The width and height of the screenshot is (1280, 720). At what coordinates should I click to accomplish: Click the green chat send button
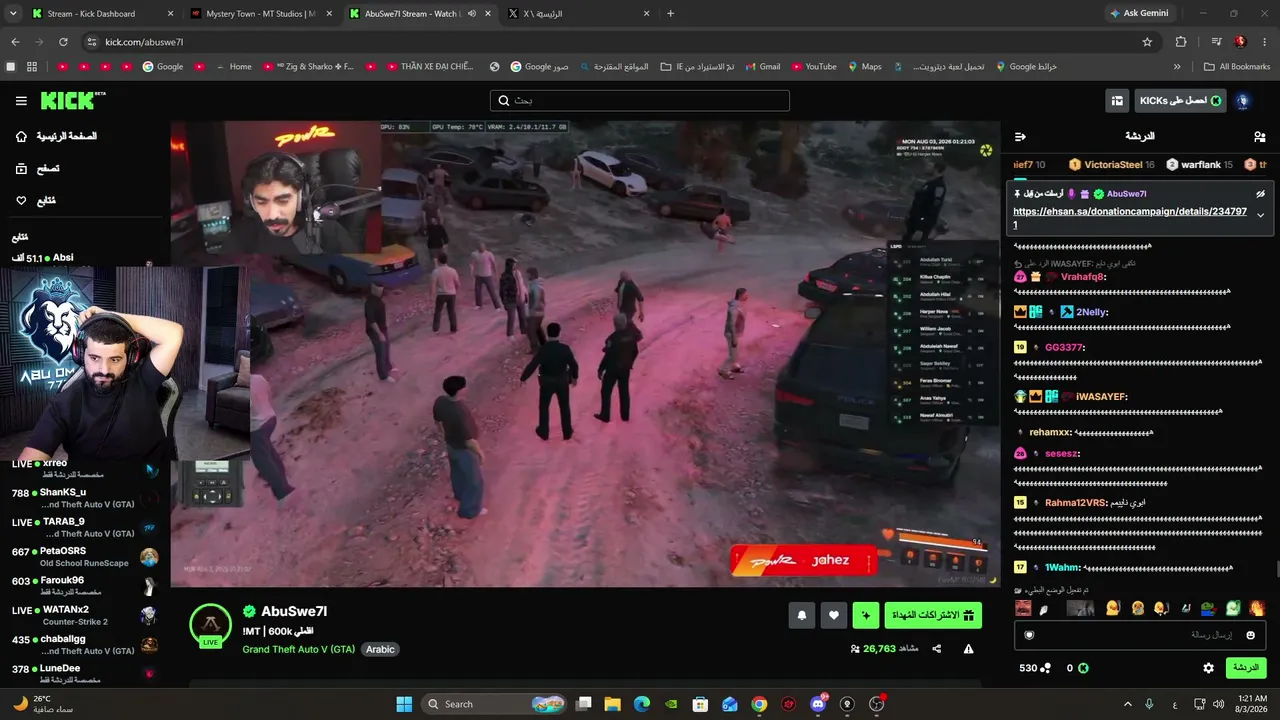(1246, 668)
